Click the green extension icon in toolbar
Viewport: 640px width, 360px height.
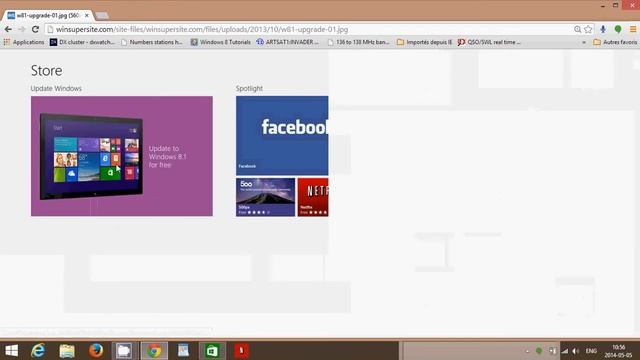coord(618,29)
